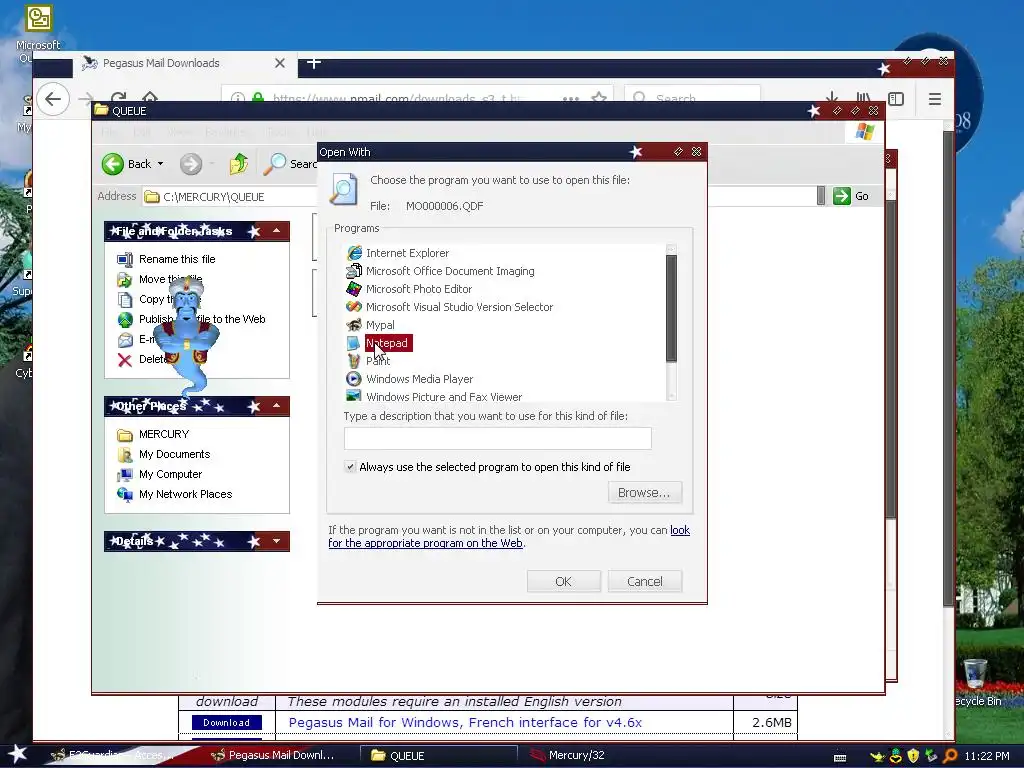The image size is (1024, 768).
Task: Click the Delete red X icon
Action: pyautogui.click(x=125, y=359)
